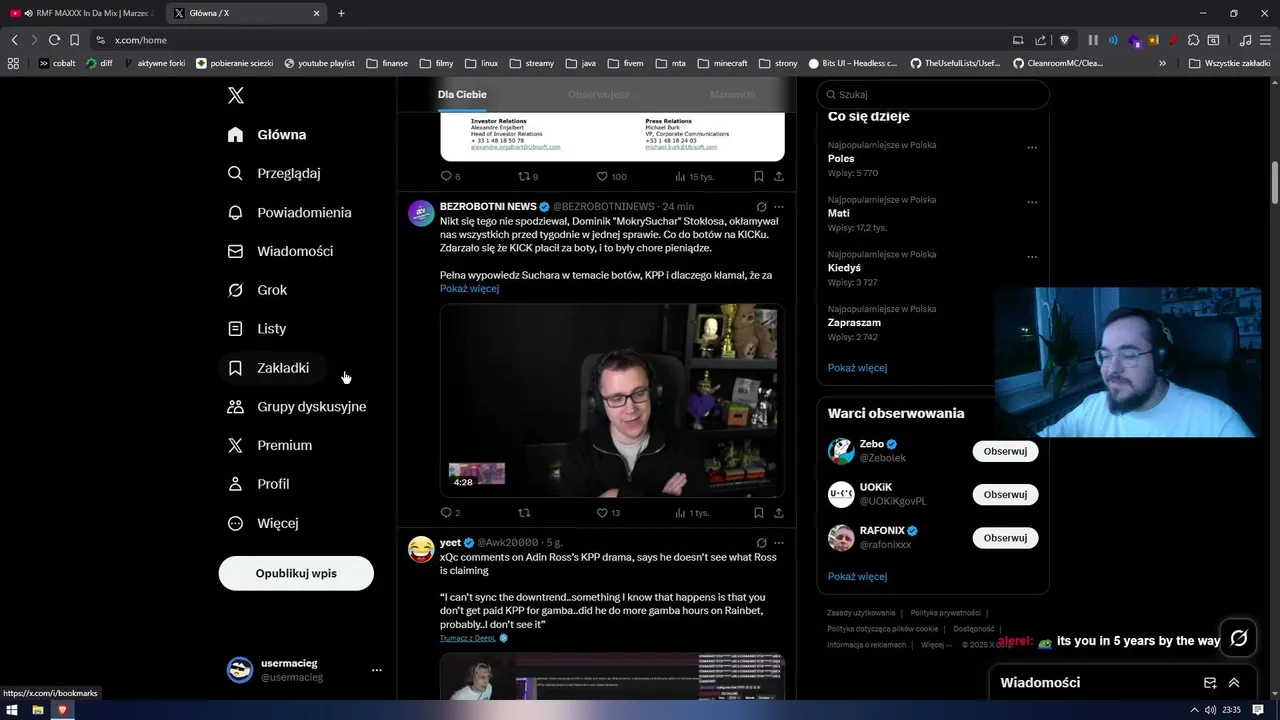Click the Brave shields icon

[x=1064, y=40]
